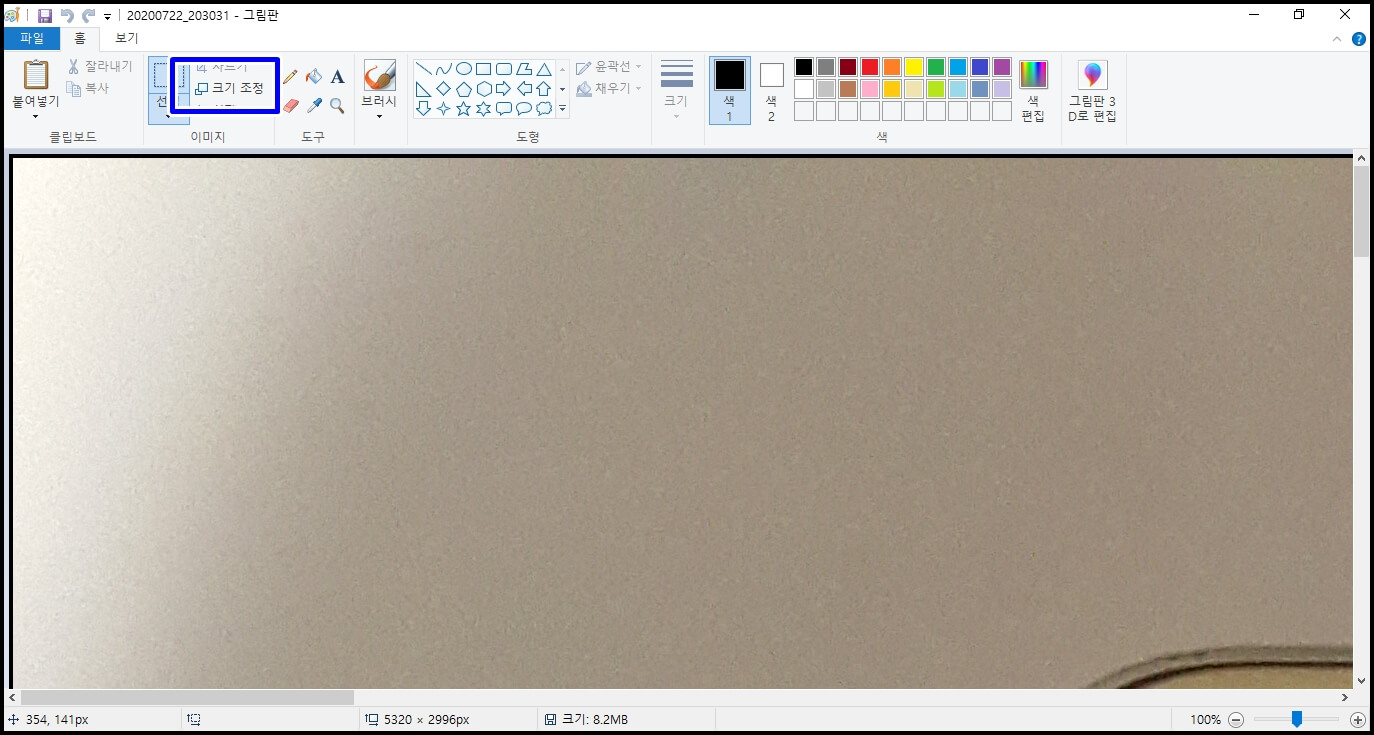Select the Magnifier tool

(x=337, y=105)
